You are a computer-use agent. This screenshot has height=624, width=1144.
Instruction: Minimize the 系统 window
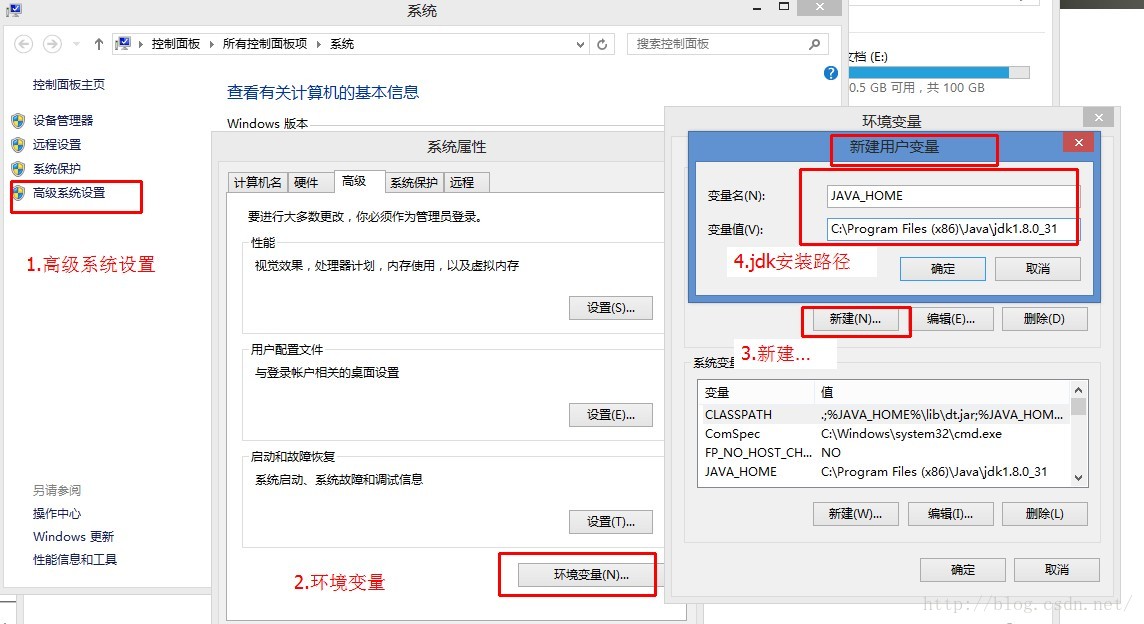pyautogui.click(x=757, y=8)
